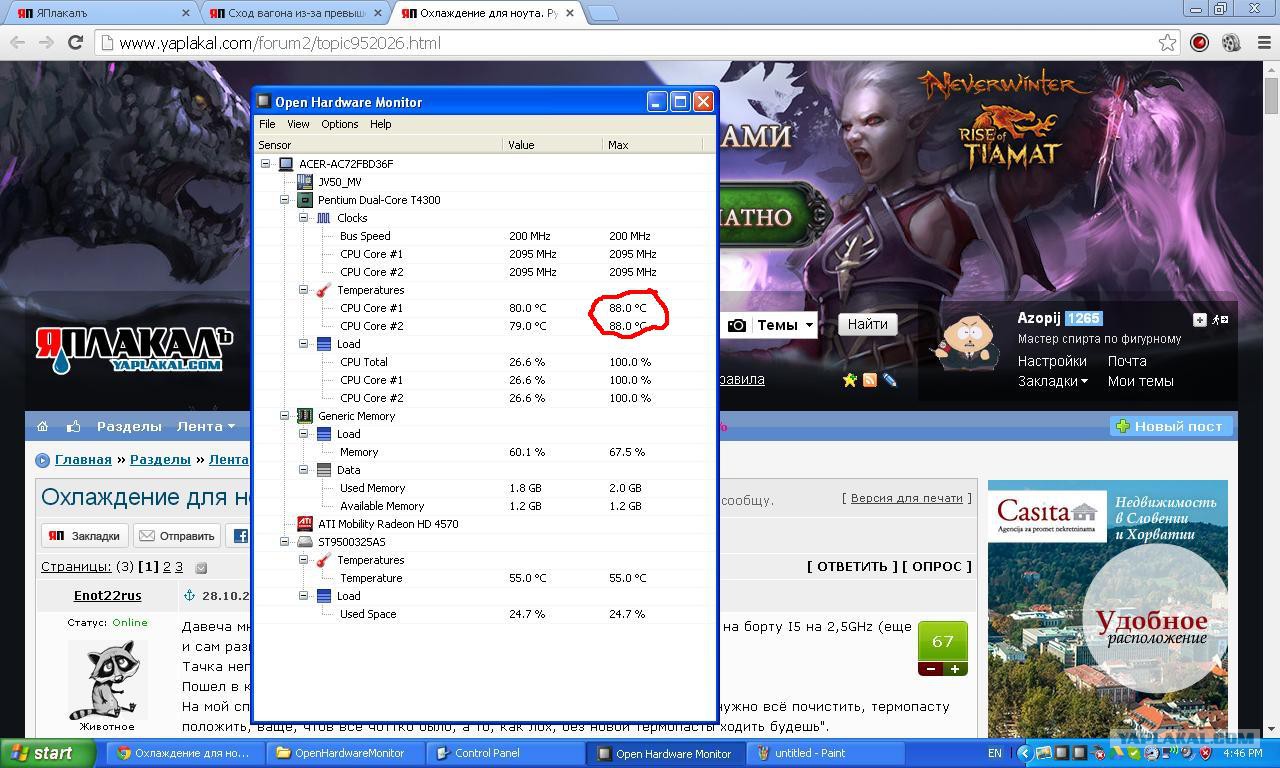The image size is (1280, 768).
Task: Click the green plus rating button
Action: (x=955, y=669)
